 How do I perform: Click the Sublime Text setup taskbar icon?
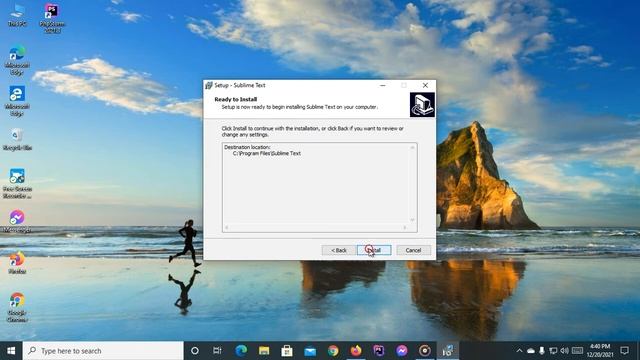coord(448,351)
